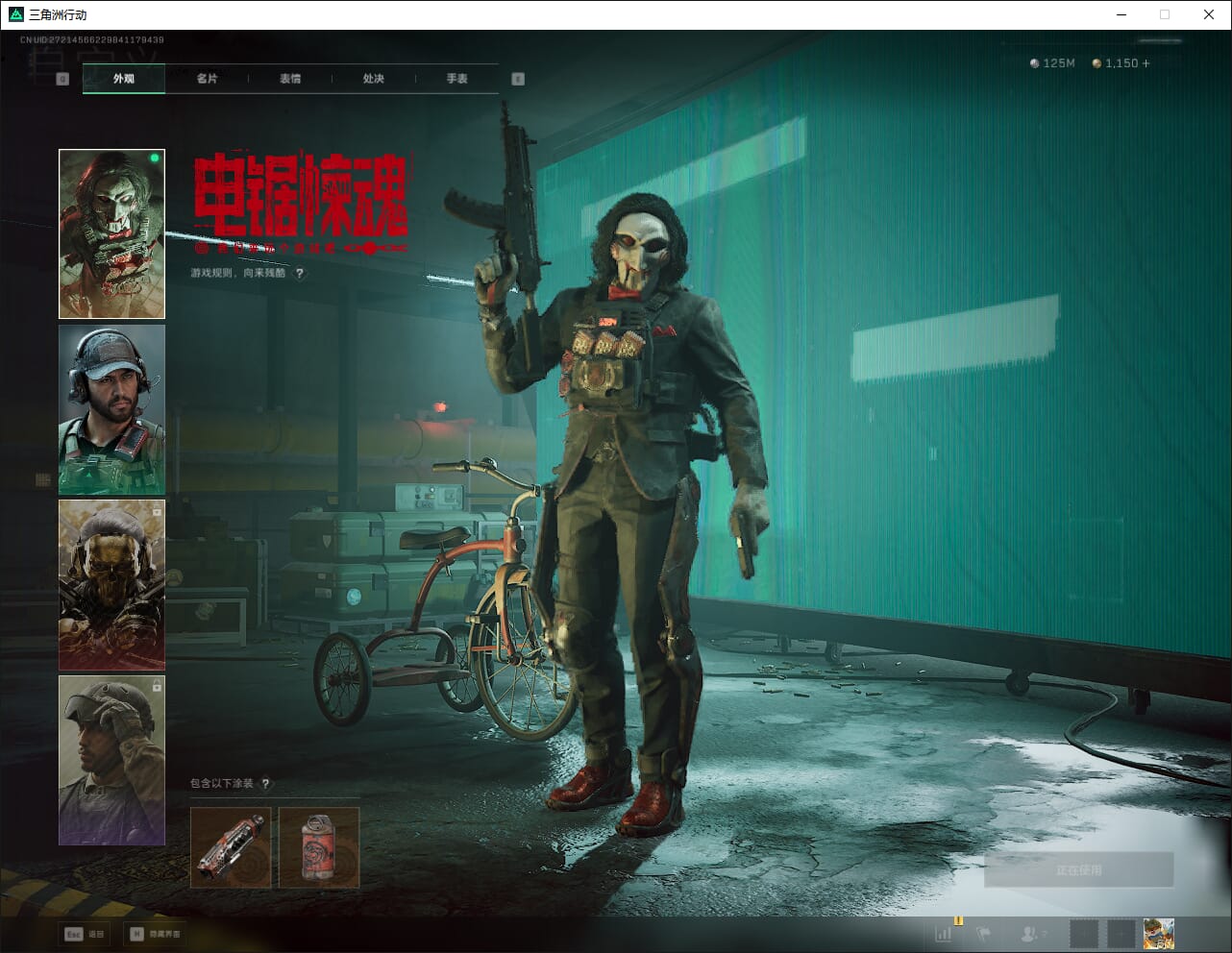Click the player avatar in bottom corner
The image size is (1232, 953).
click(1158, 933)
